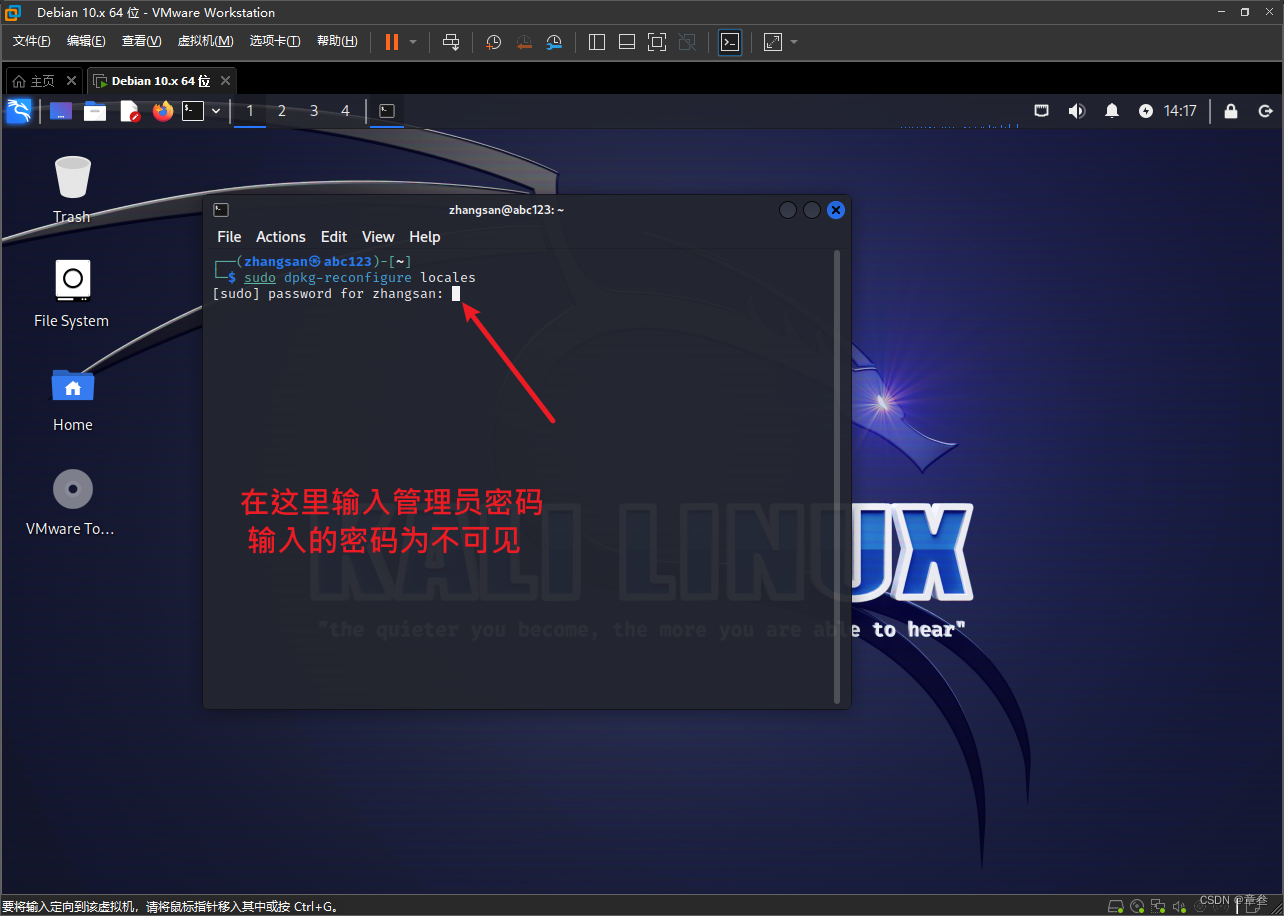Switch to workspace 1
Viewport: 1284px width, 916px height.
250,111
